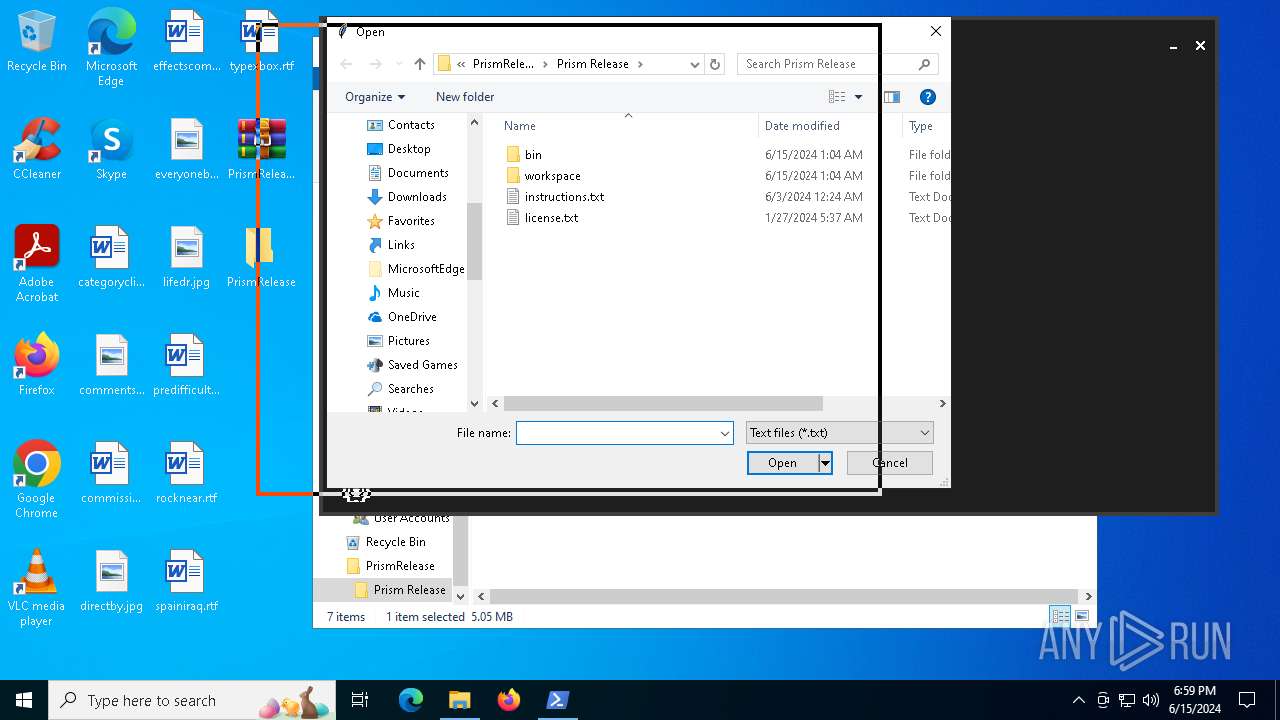
Task: Open PowerShell from the taskbar
Action: coord(558,700)
